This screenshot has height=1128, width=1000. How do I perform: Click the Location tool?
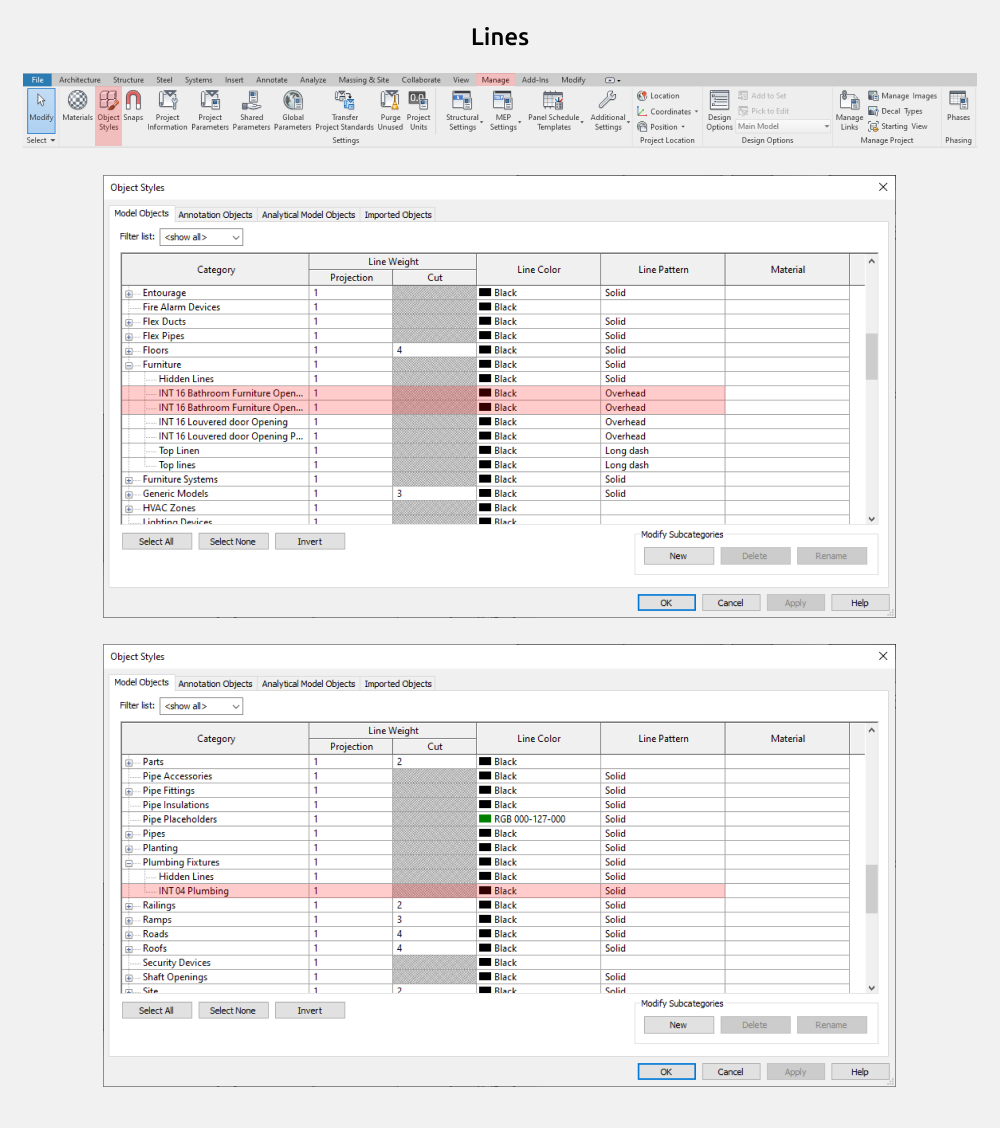tap(658, 96)
